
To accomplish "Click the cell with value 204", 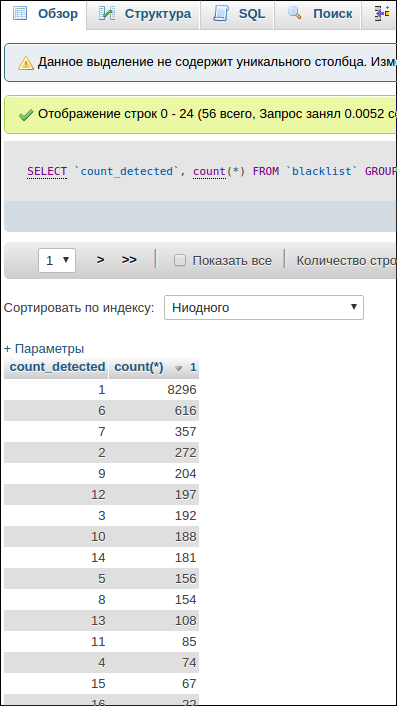I will tap(153, 474).
